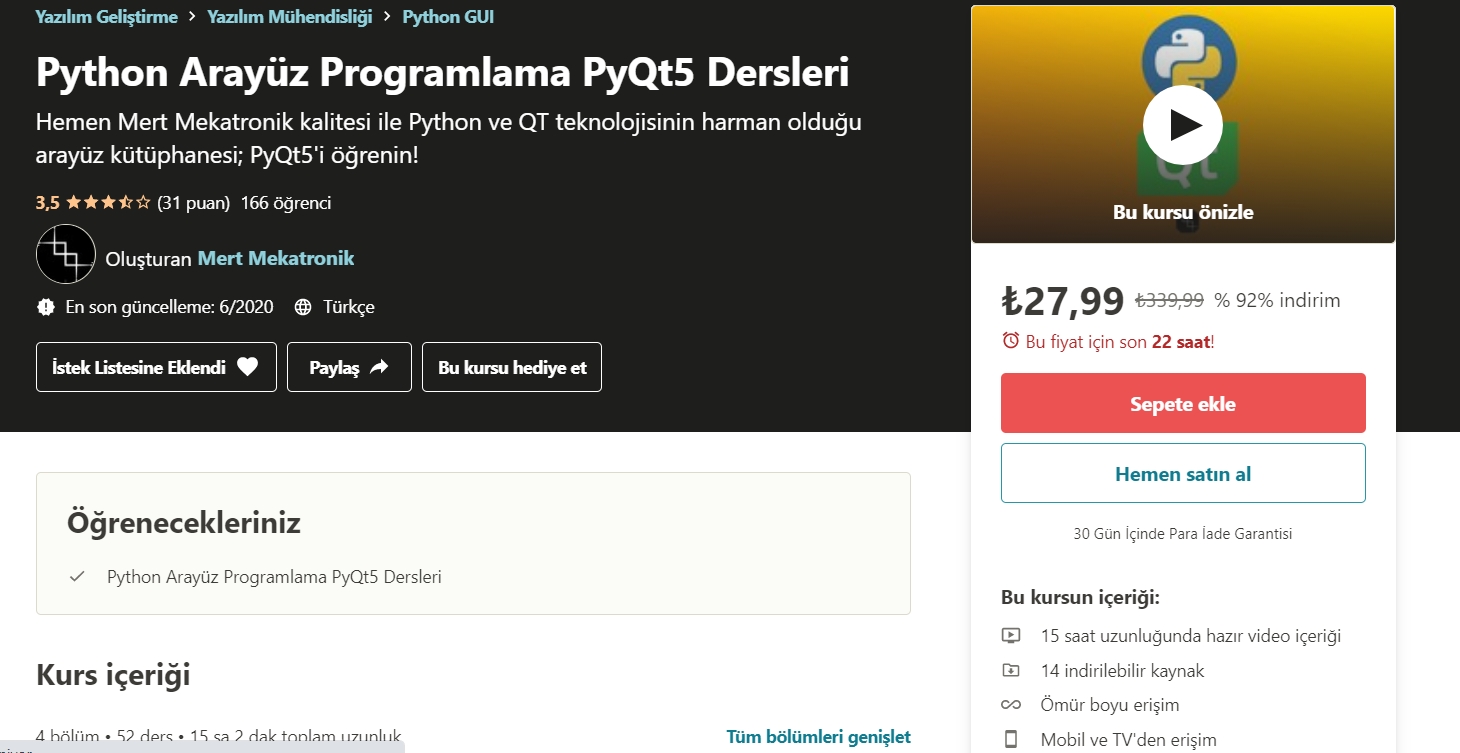Viewport: 1460px width, 753px height.
Task: Click Hemen satın al button
Action: 1183,473
